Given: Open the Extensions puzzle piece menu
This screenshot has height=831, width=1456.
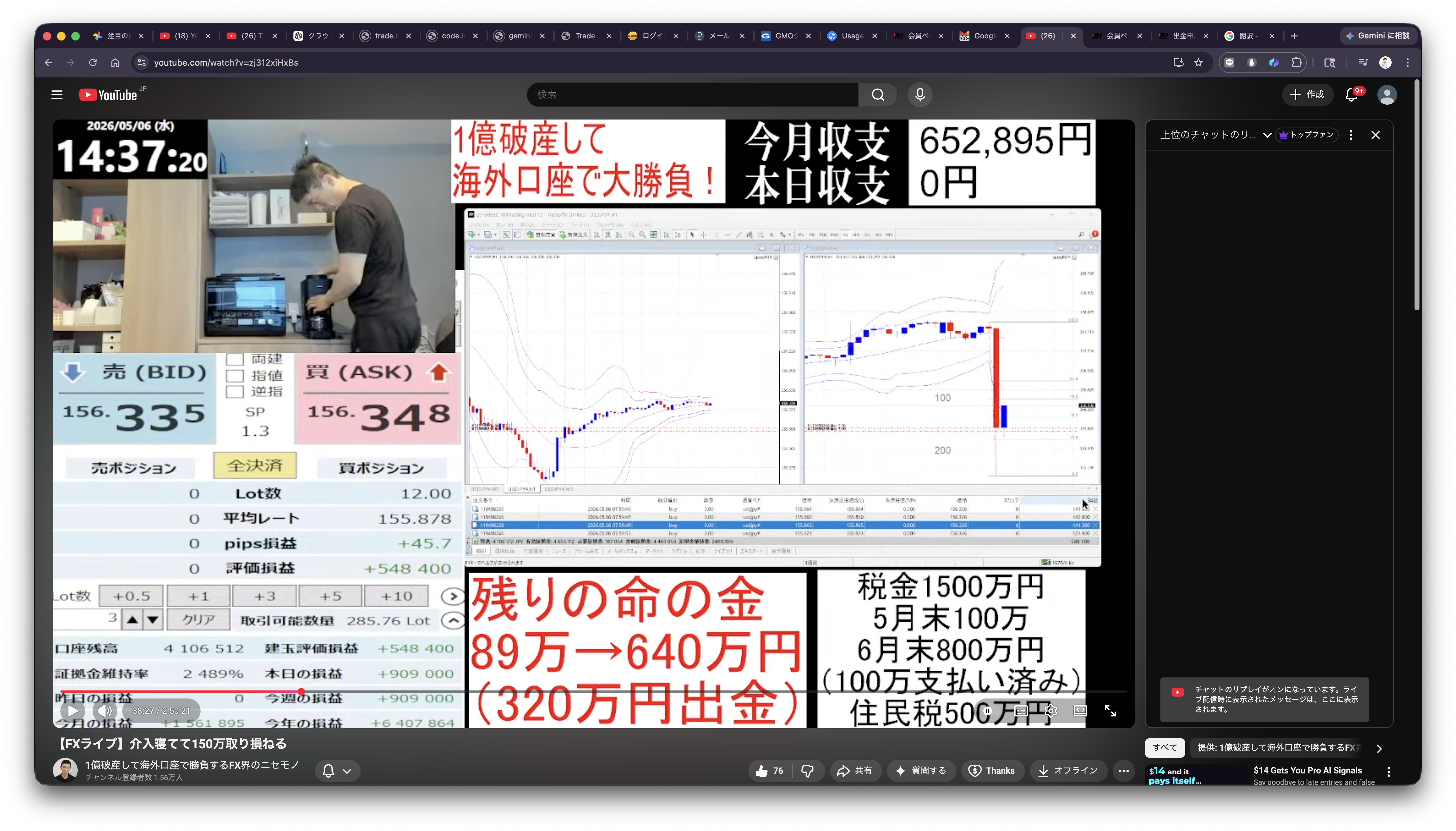Looking at the screenshot, I should coord(1296,63).
